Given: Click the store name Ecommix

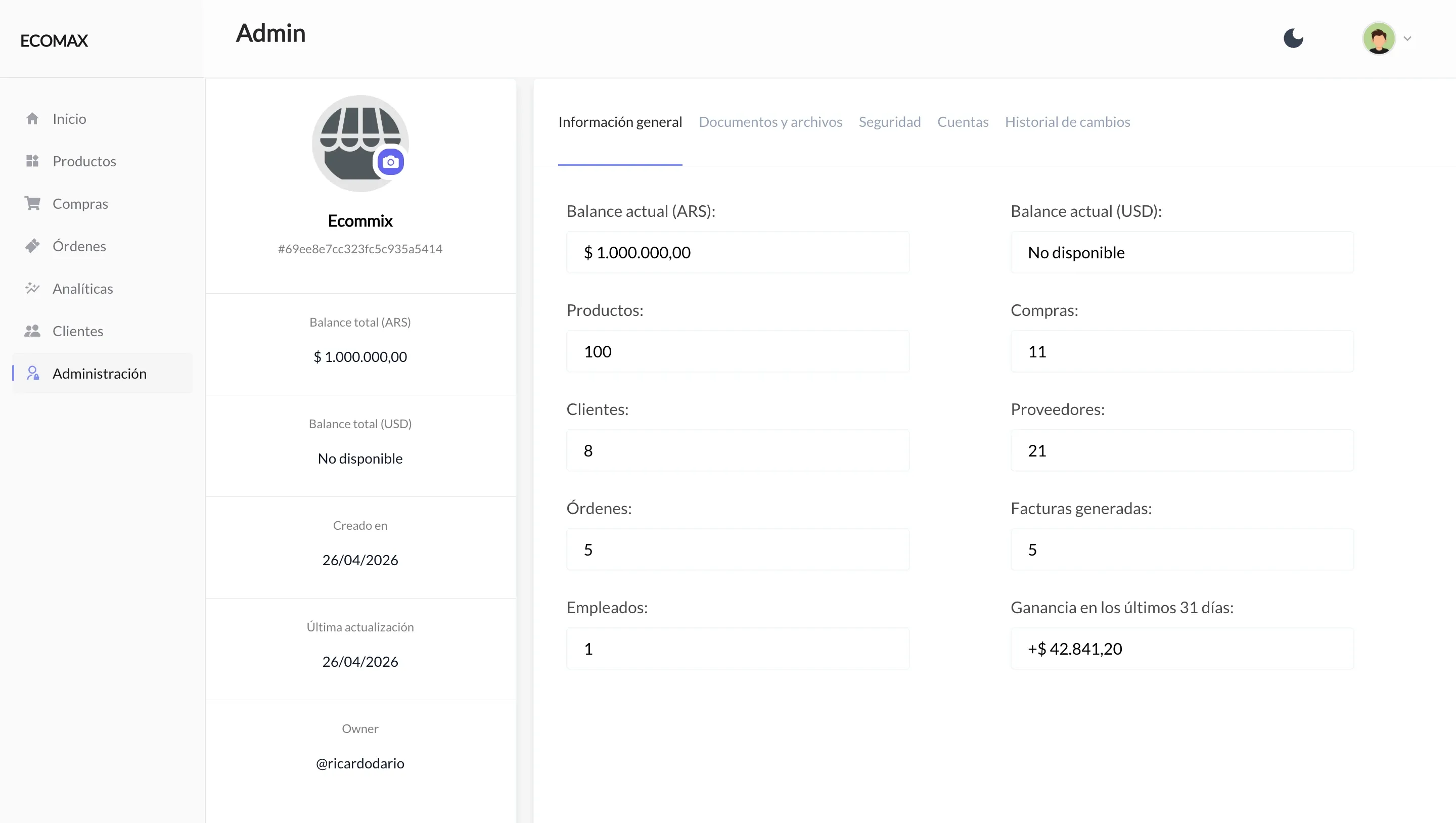Looking at the screenshot, I should pos(360,221).
